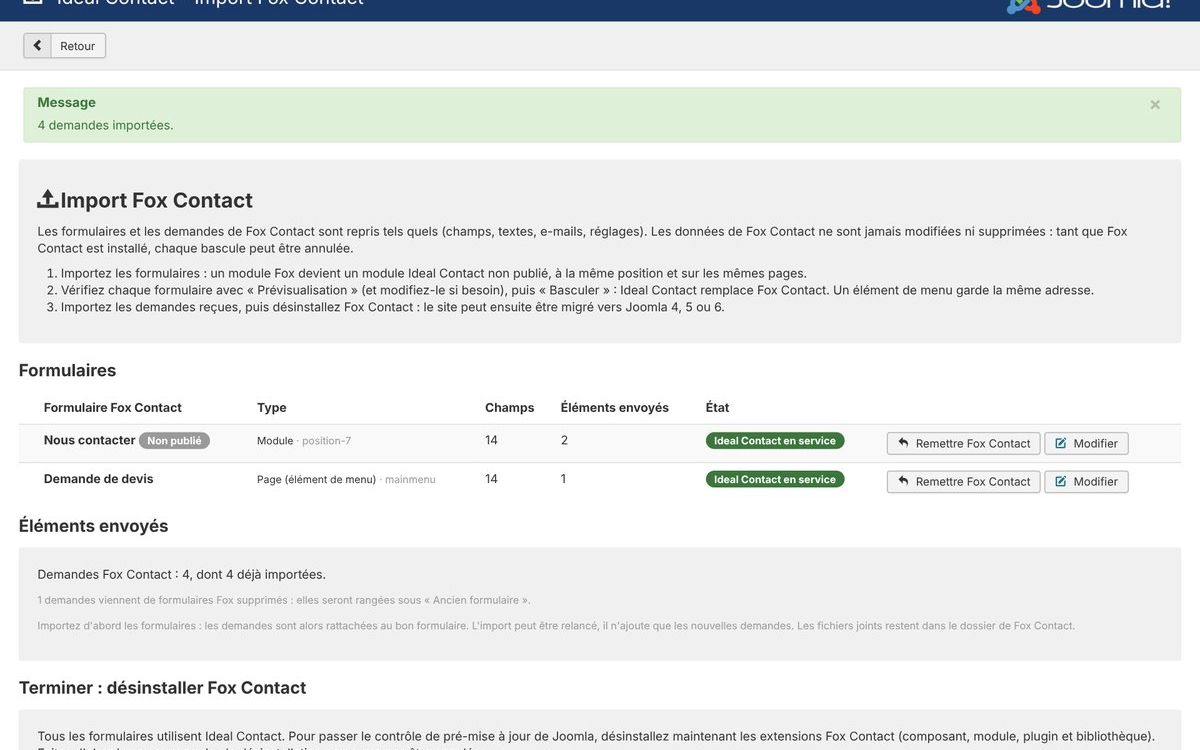Image resolution: width=1200 pixels, height=750 pixels.
Task: Click the Éléments envoyés column header
Action: (x=615, y=407)
